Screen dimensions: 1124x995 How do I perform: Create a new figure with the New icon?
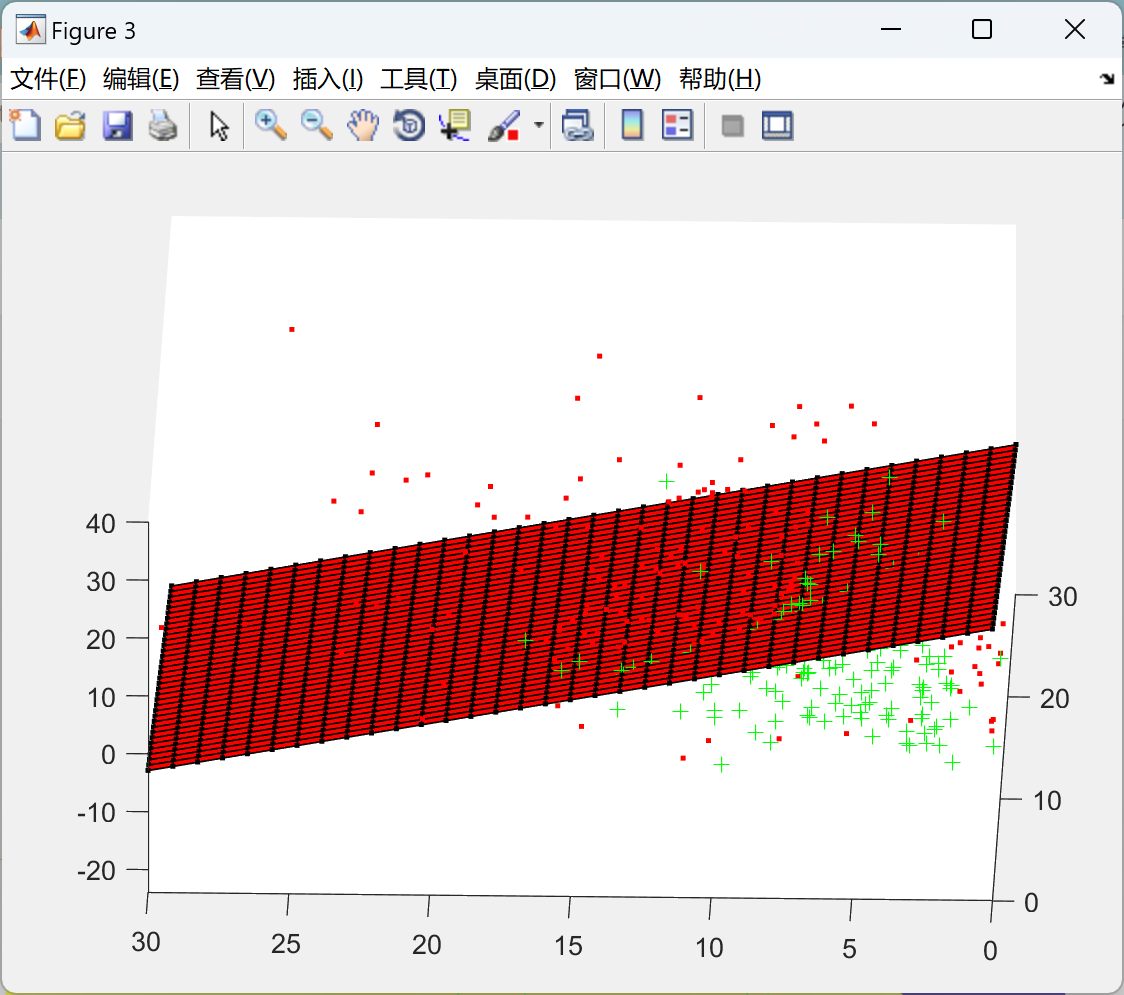coord(25,125)
